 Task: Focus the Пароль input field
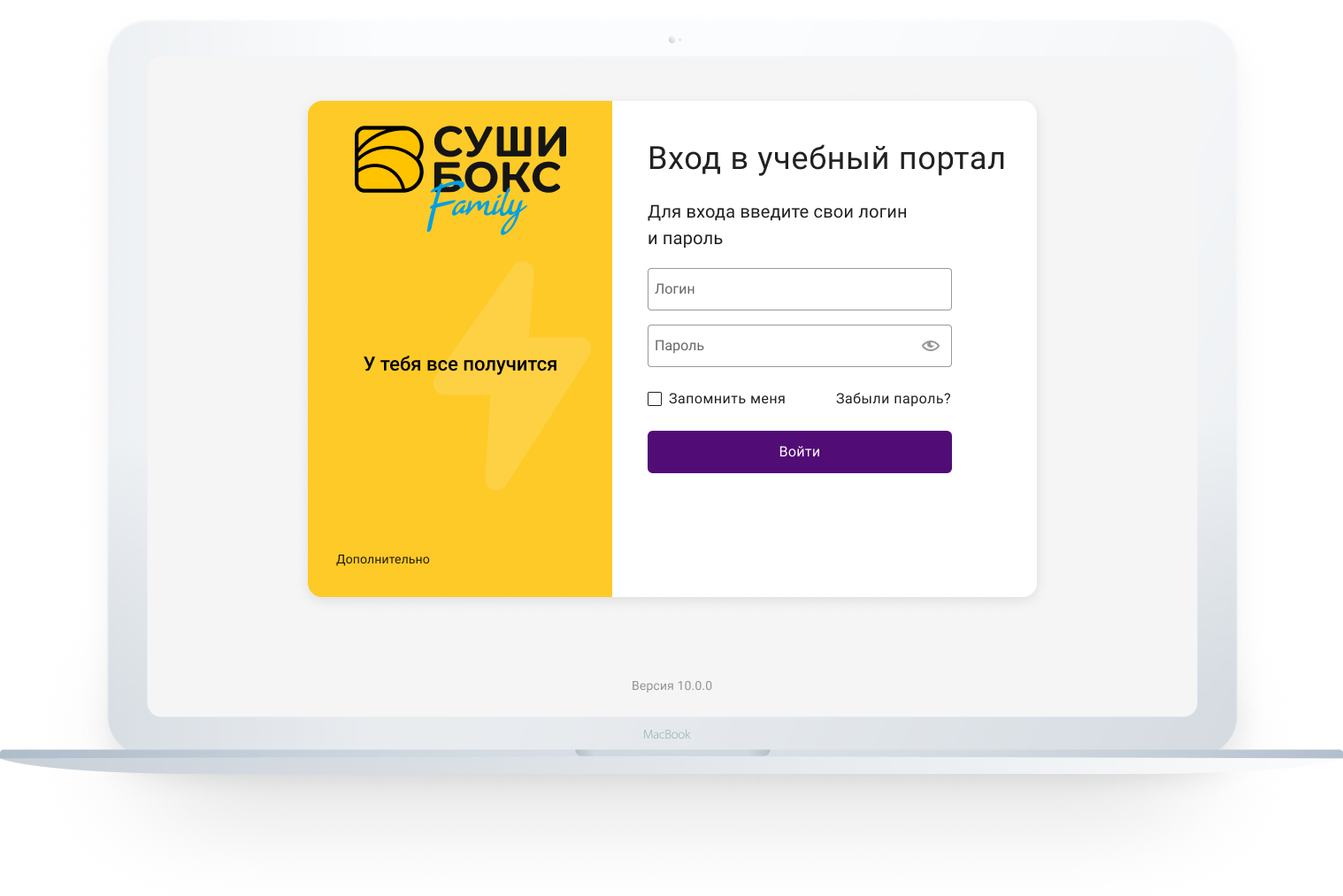point(799,346)
